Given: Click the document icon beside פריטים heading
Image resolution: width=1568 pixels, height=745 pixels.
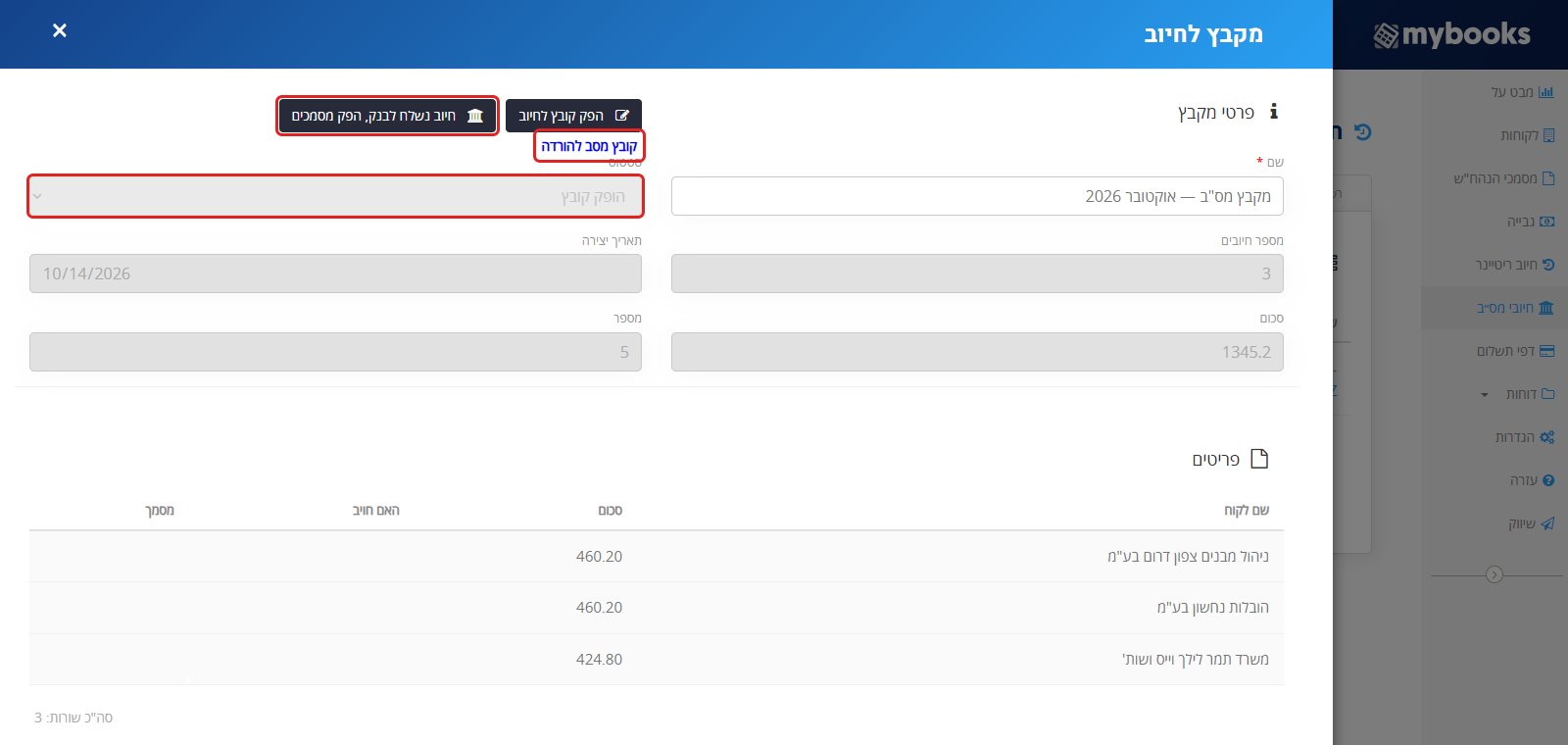Looking at the screenshot, I should 1259,459.
